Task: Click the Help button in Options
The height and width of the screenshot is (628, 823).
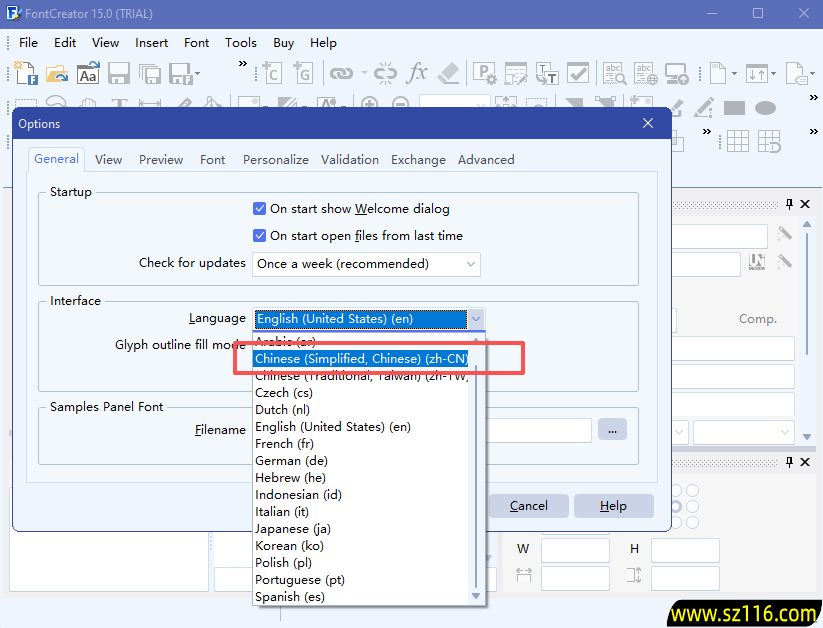Action: click(613, 506)
